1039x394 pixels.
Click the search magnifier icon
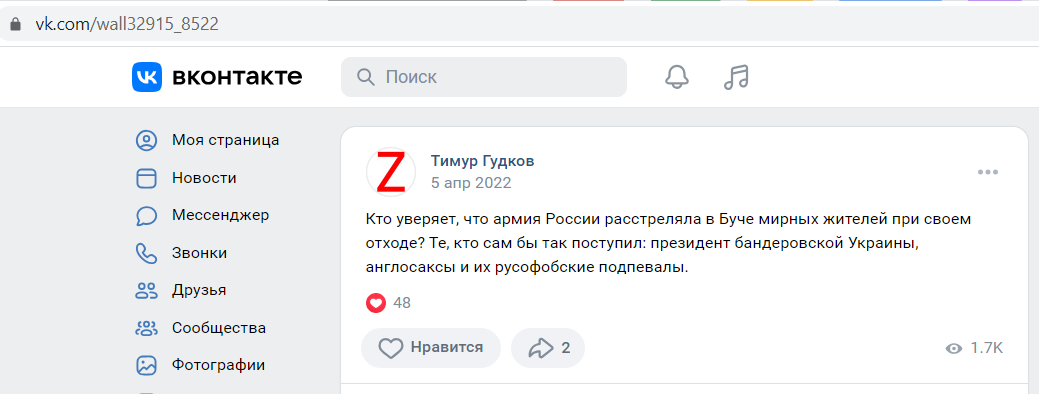click(x=366, y=77)
